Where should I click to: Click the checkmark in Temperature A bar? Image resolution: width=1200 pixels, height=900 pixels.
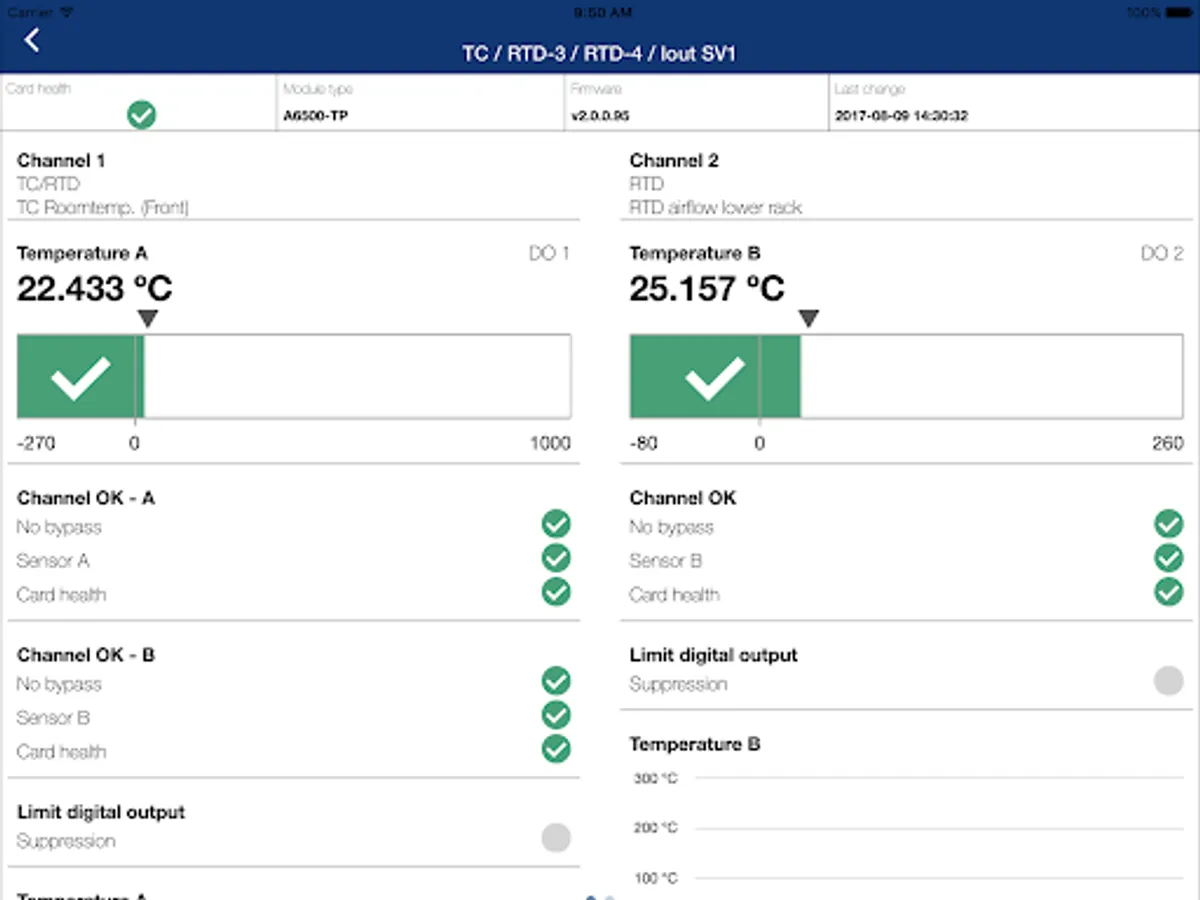point(81,377)
